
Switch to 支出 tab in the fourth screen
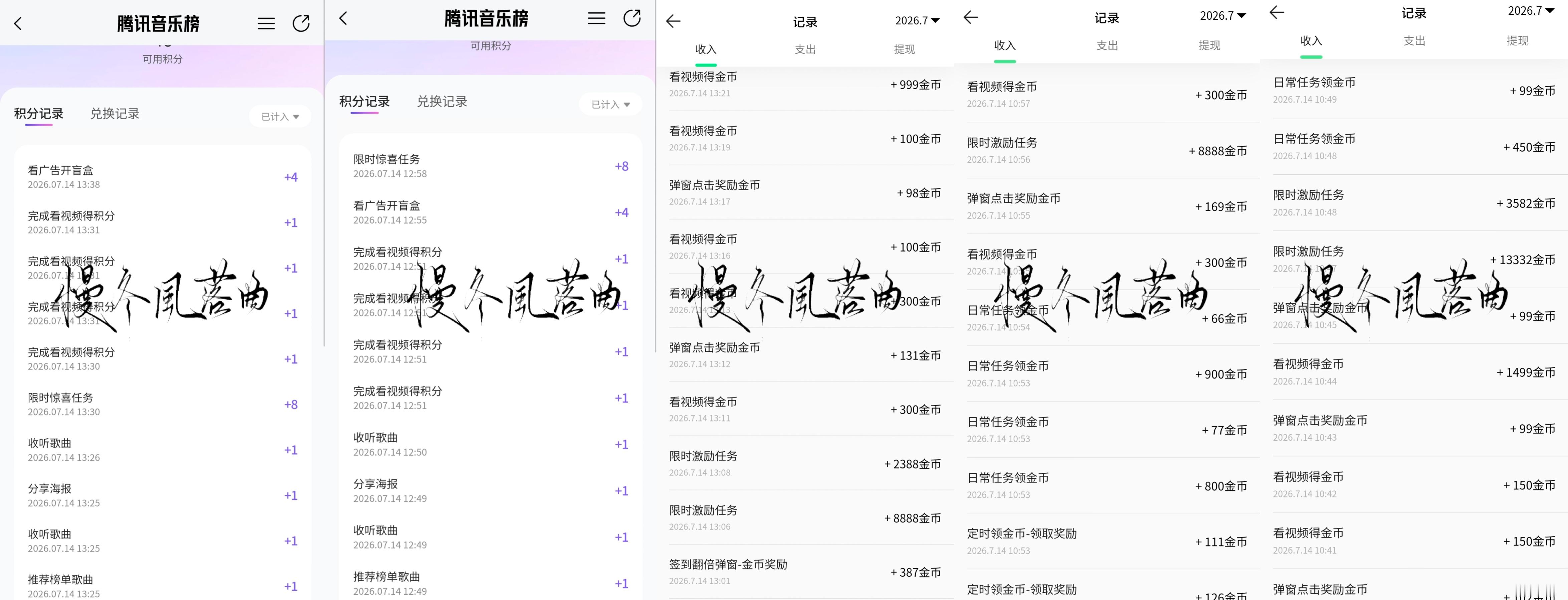pyautogui.click(x=1107, y=46)
